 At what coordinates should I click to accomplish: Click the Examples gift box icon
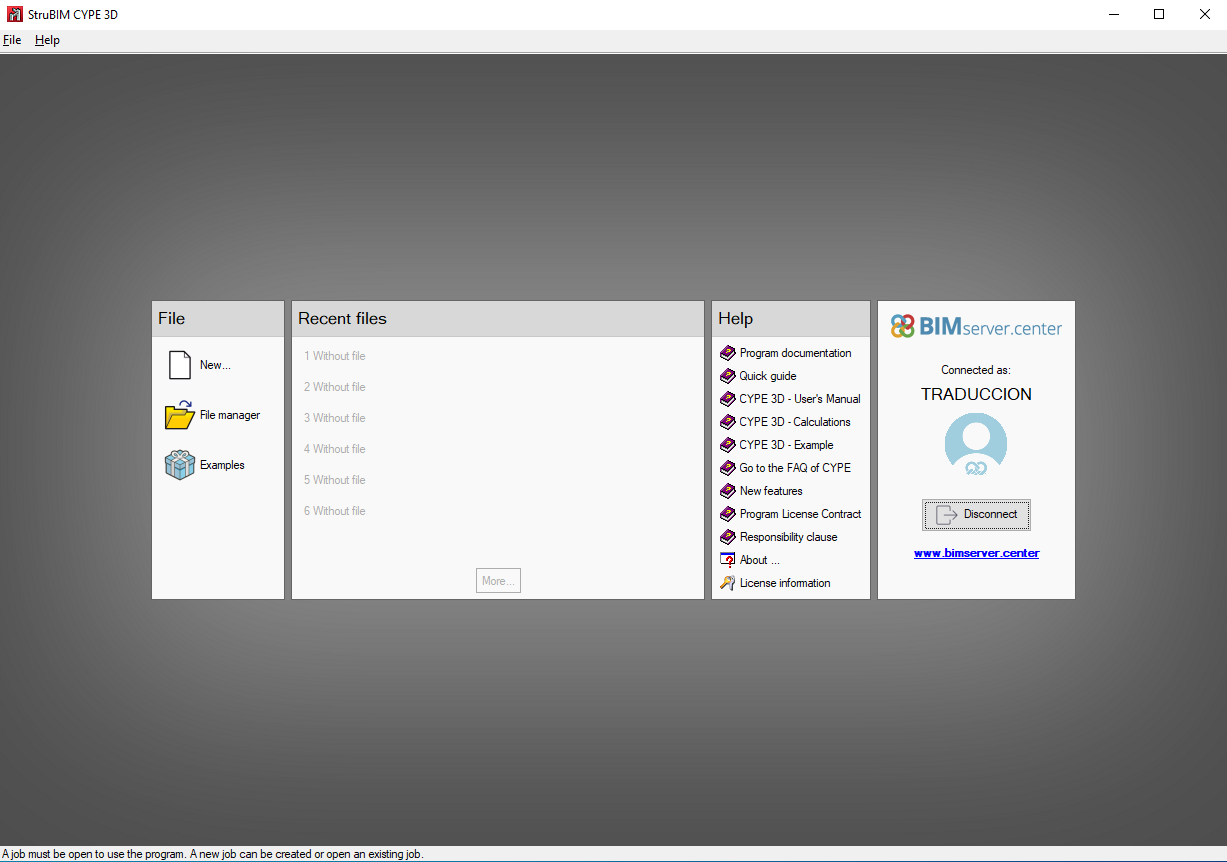(179, 465)
